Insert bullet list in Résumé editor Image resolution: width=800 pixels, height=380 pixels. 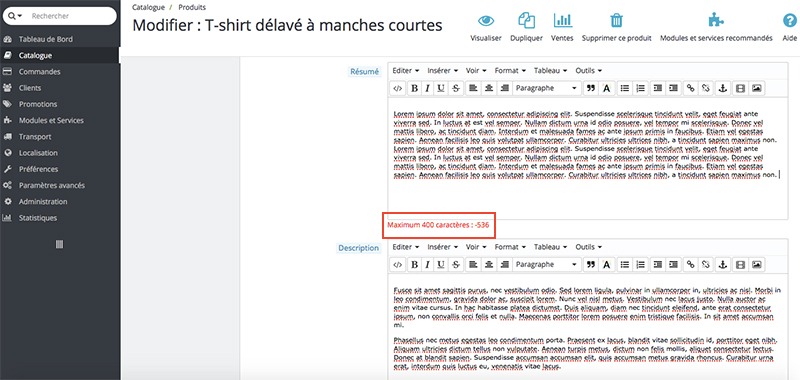[x=624, y=88]
